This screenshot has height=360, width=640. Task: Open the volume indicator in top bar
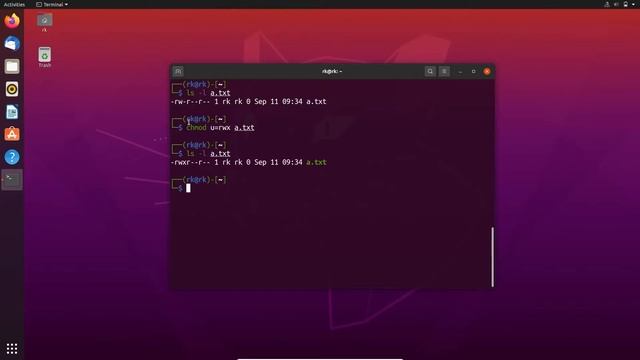tap(616, 4)
